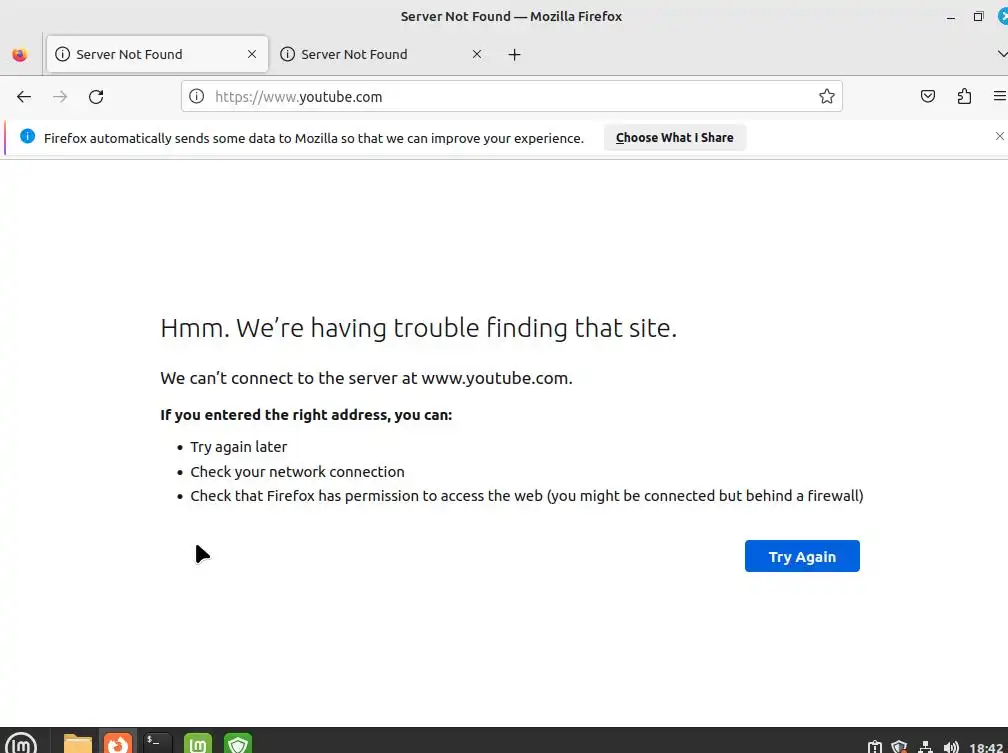Close the first Server Not Found tab
The width and height of the screenshot is (1008, 753).
pos(252,55)
